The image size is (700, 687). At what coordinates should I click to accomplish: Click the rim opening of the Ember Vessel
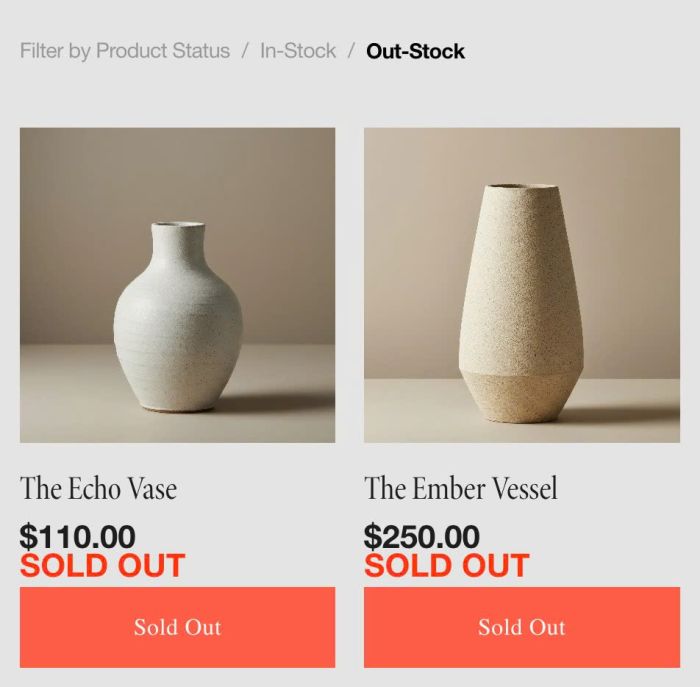pos(521,186)
